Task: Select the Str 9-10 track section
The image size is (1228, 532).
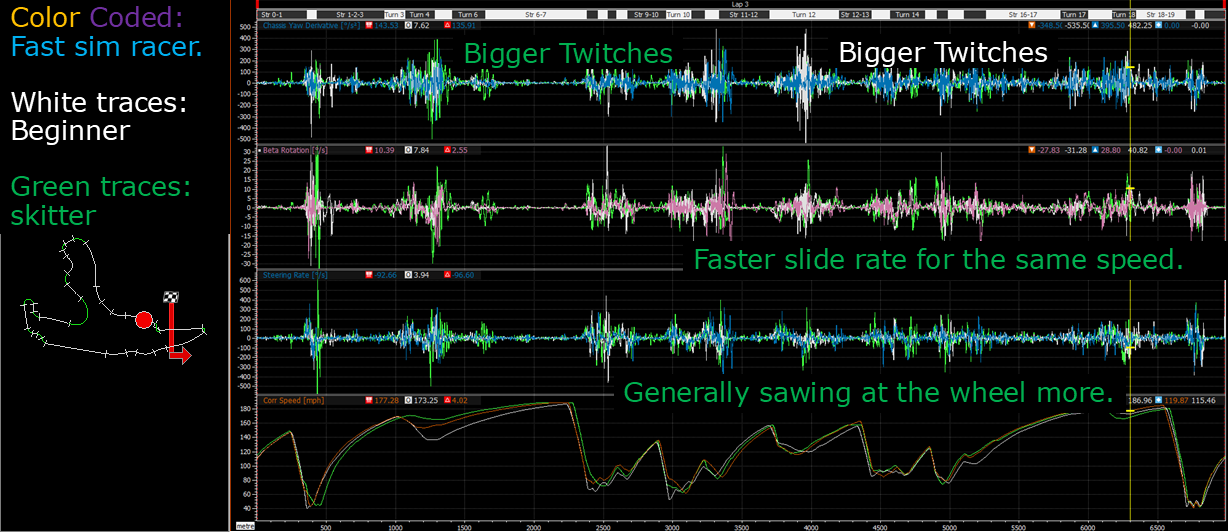Action: pos(647,15)
